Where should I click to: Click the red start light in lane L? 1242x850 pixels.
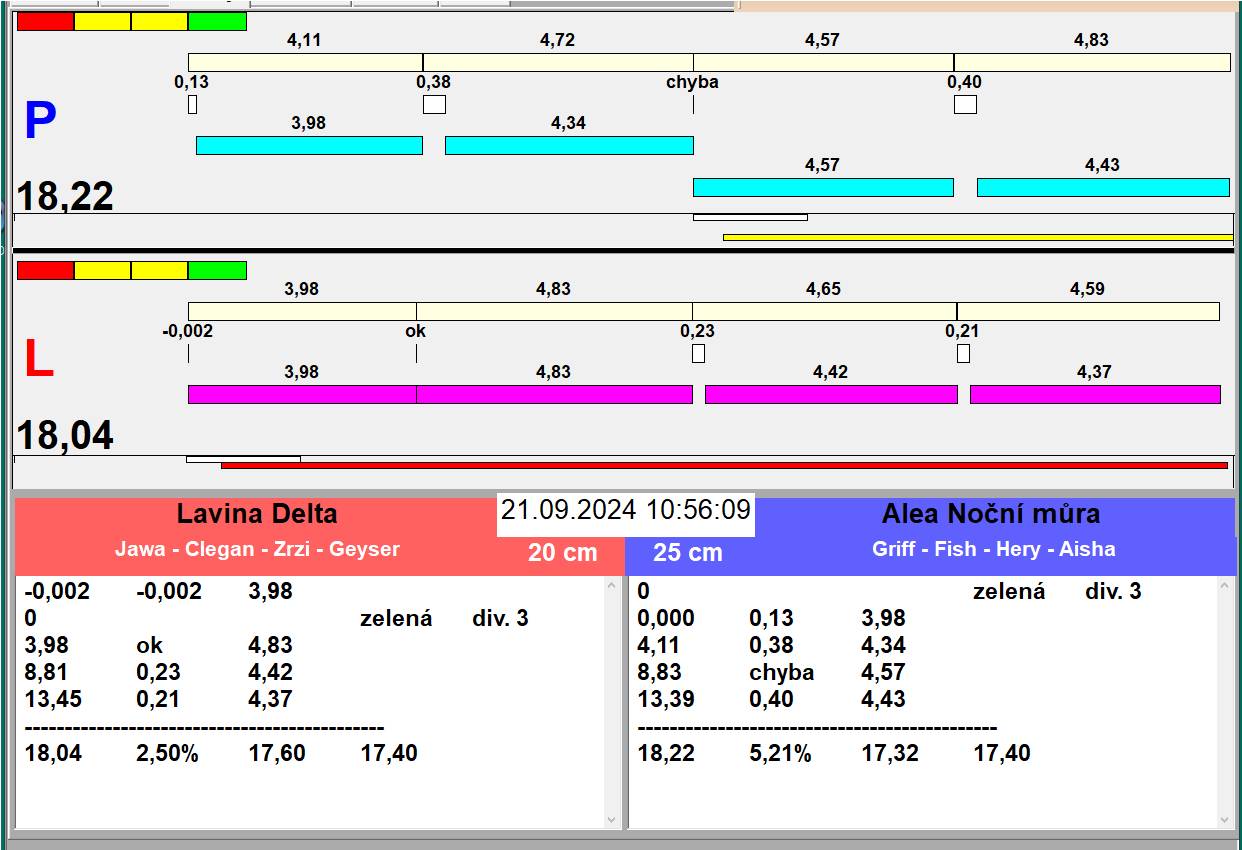[x=45, y=270]
